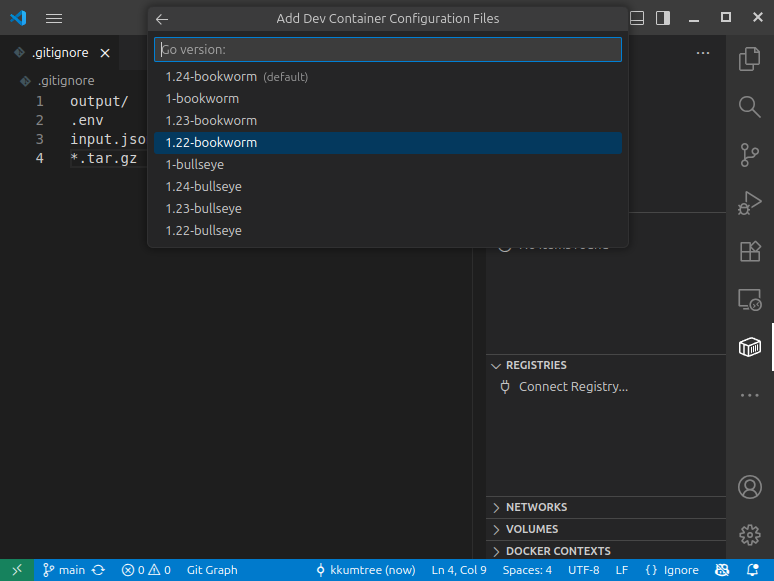This screenshot has height=581, width=774.
Task: Open the remote window indicator
Action: (x=17, y=570)
